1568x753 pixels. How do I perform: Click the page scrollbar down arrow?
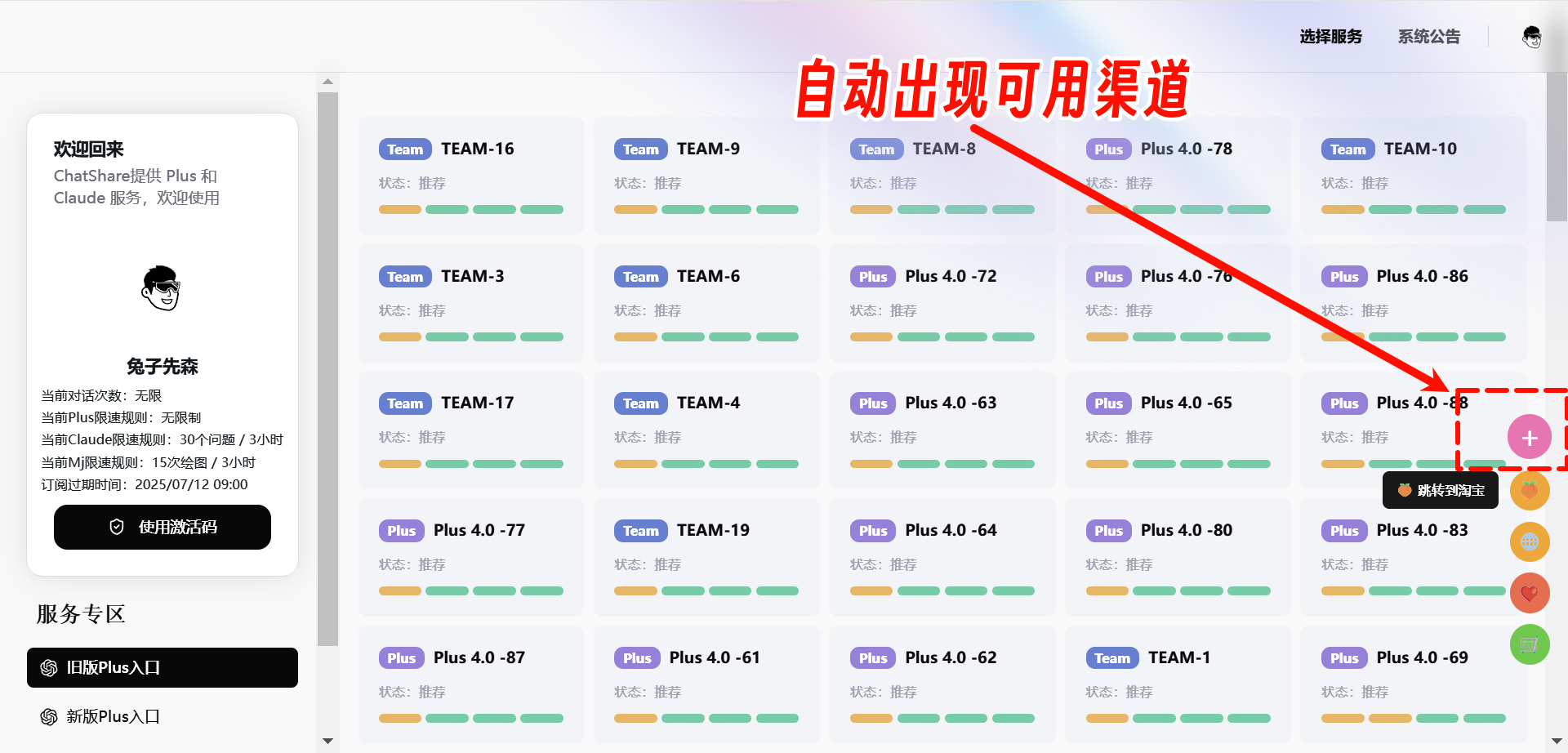coord(1557,741)
